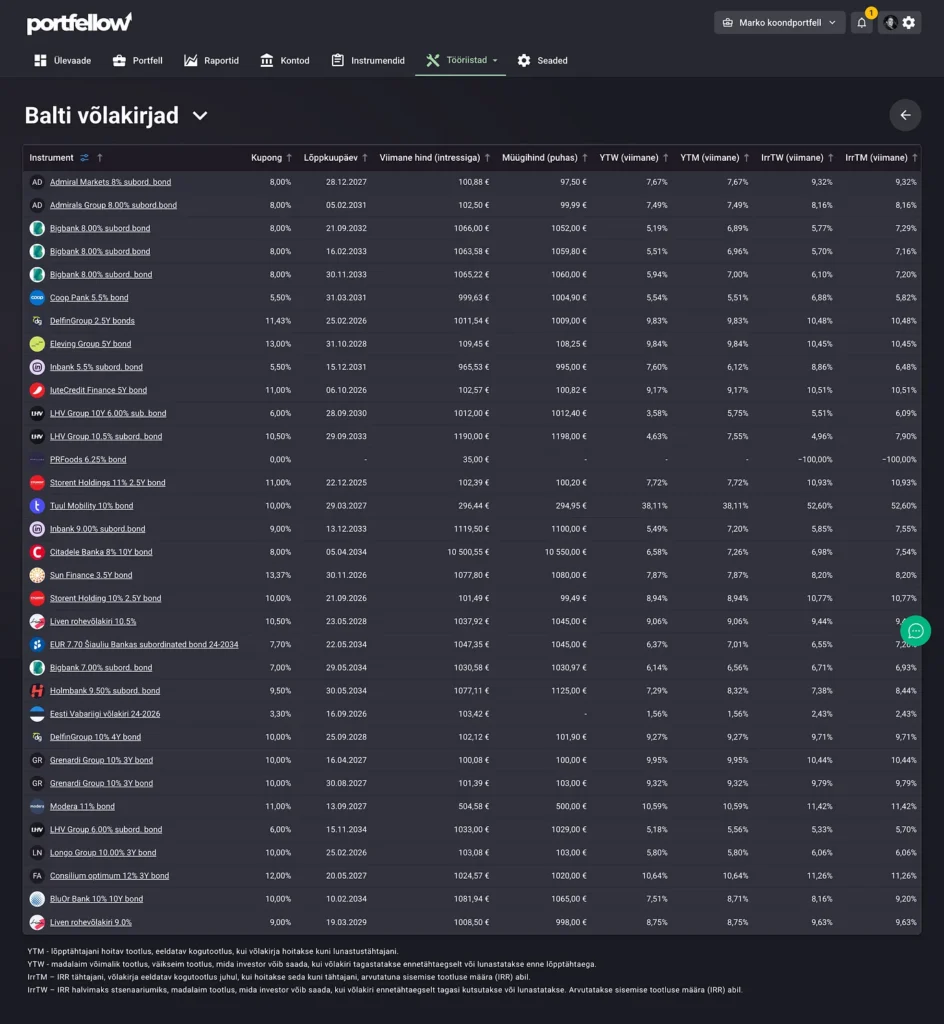Screen dimensions: 944x1024
Task: Open Modera 11% bond link
Action: click(82, 807)
